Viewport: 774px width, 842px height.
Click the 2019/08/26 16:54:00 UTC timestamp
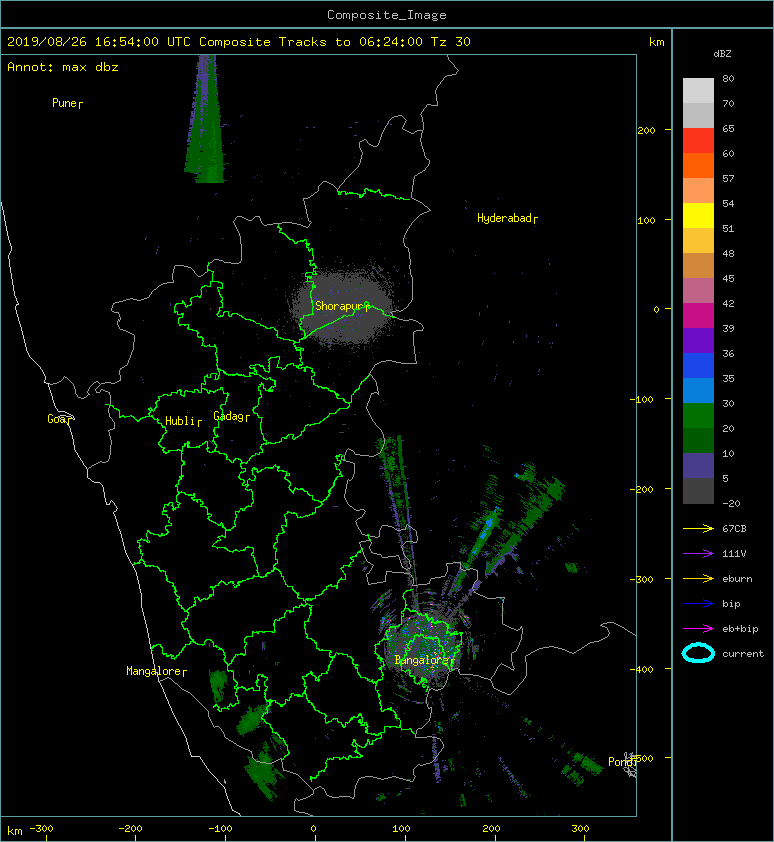click(99, 42)
